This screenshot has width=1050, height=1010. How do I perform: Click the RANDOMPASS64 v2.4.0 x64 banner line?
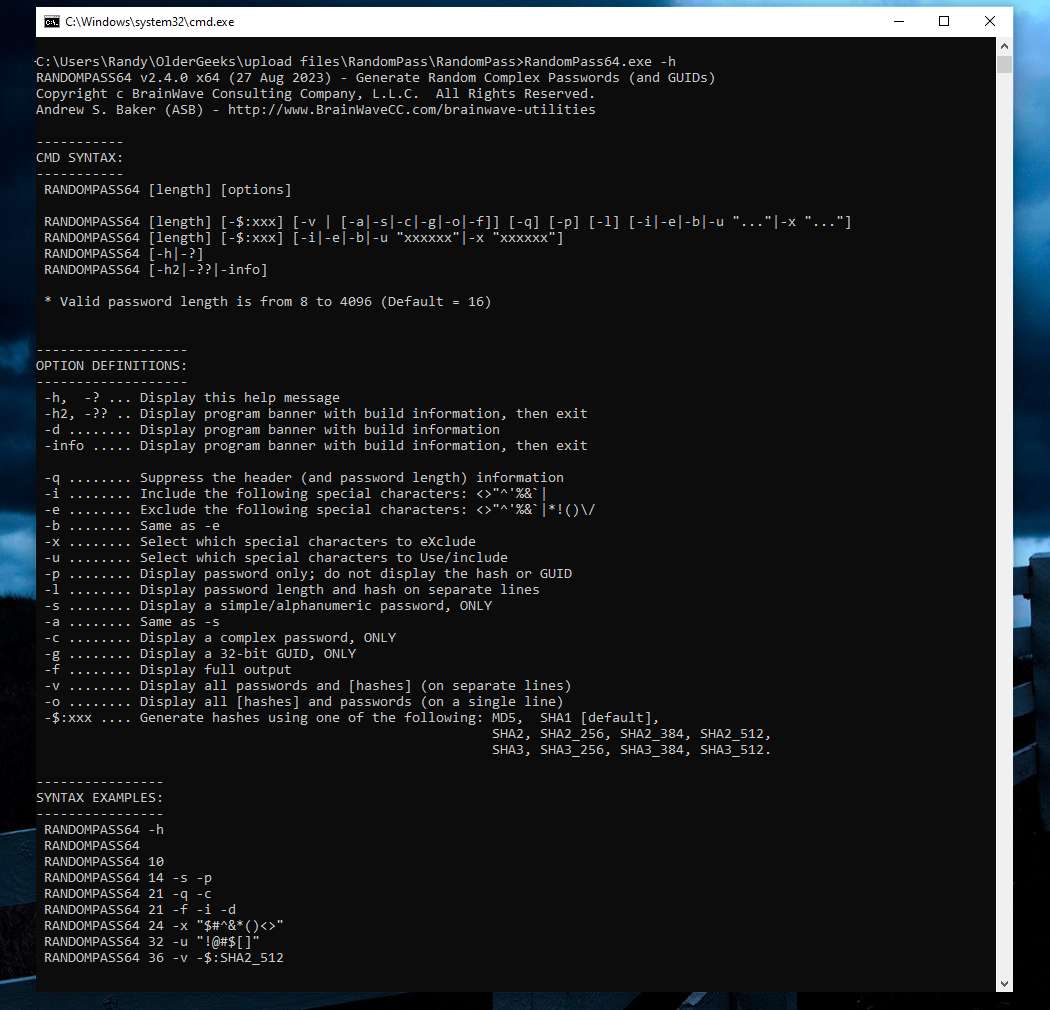376,78
